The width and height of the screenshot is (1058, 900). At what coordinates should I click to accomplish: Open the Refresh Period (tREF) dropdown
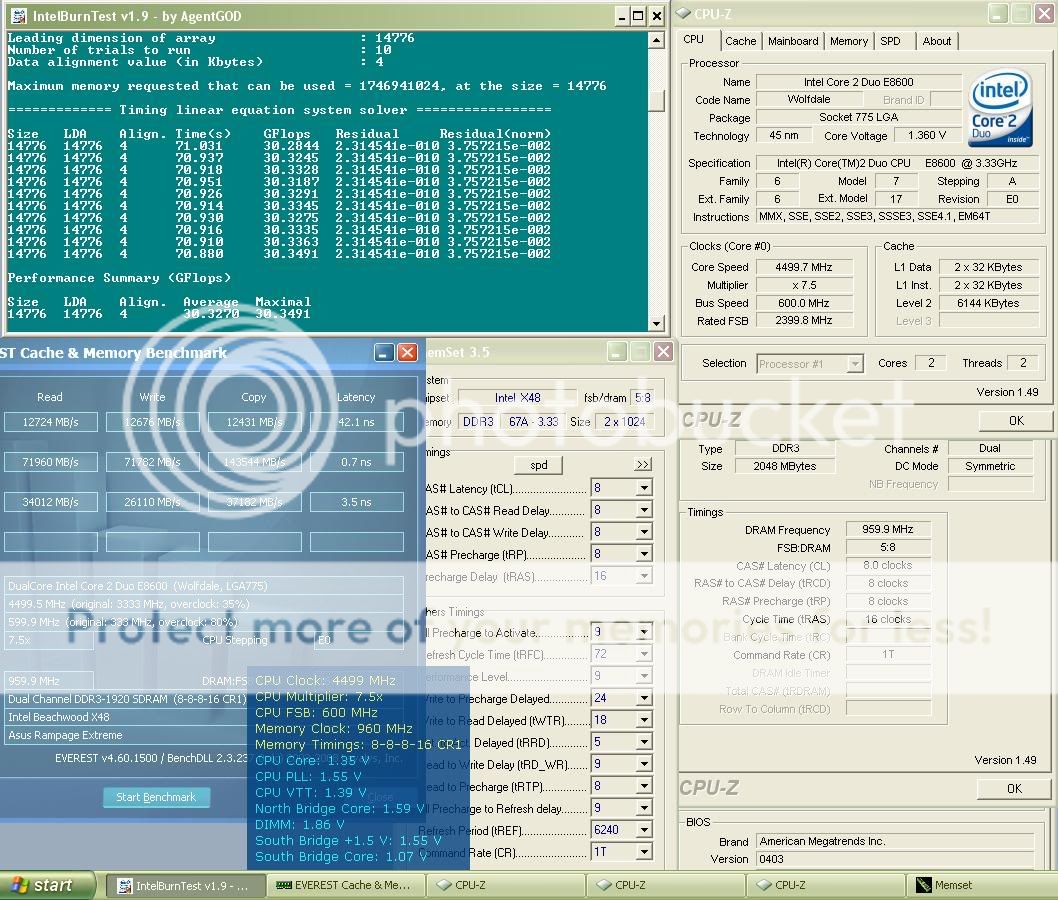pyautogui.click(x=644, y=831)
